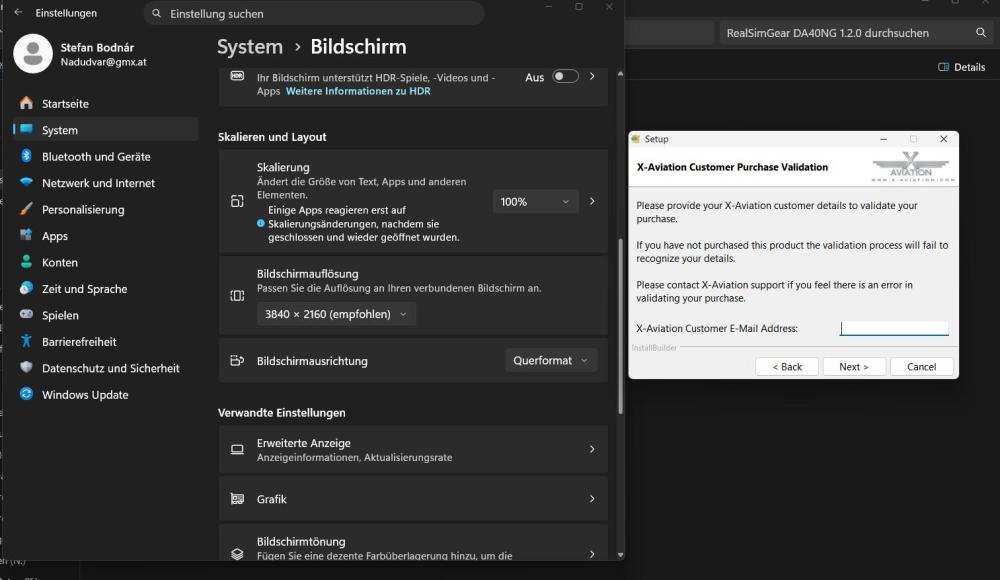Click the Konten person icon
Viewport: 1000px width, 580px height.
point(26,262)
